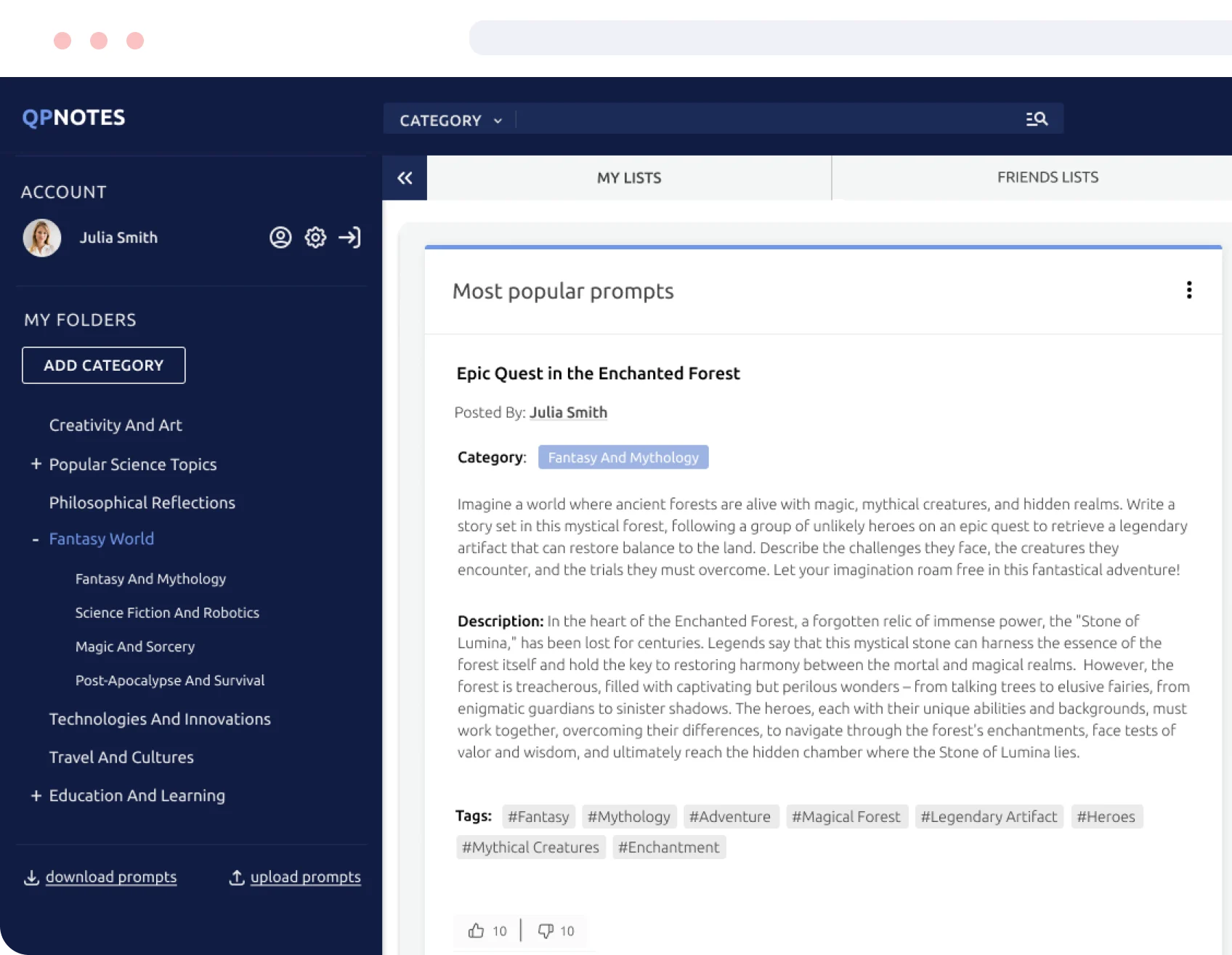Open the CATEGORY dropdown

coord(450,121)
